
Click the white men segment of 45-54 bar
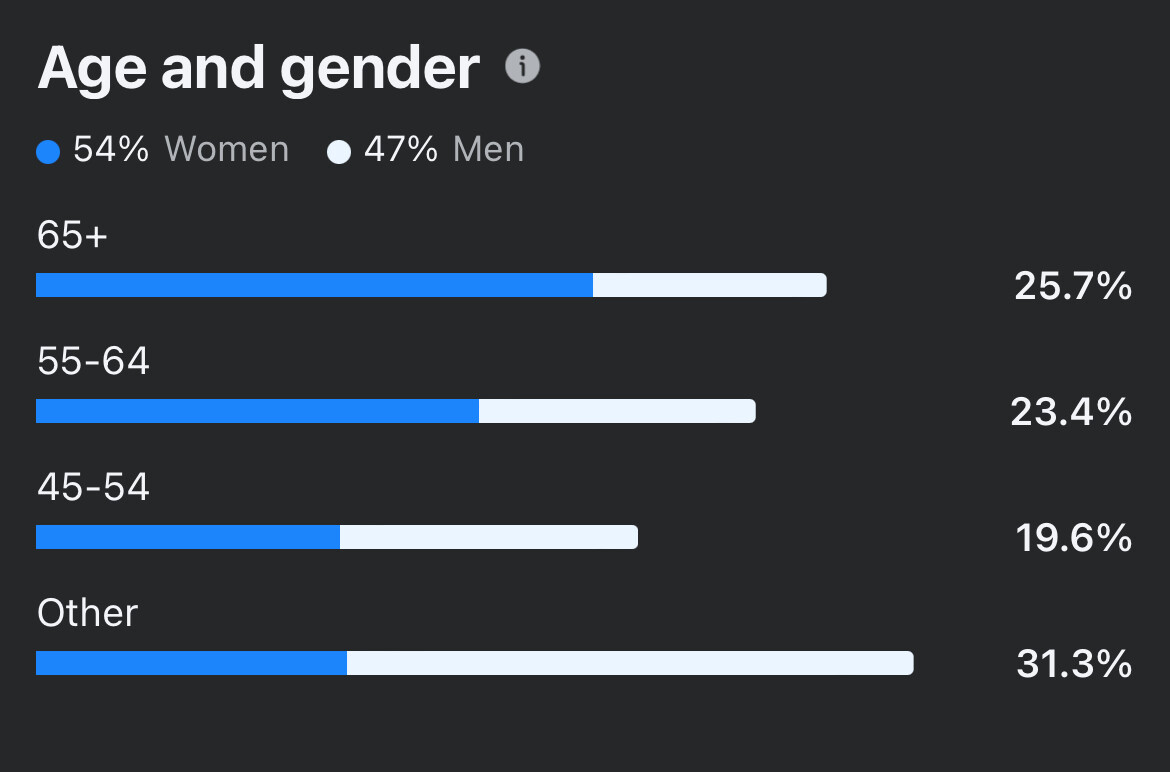[x=488, y=537]
